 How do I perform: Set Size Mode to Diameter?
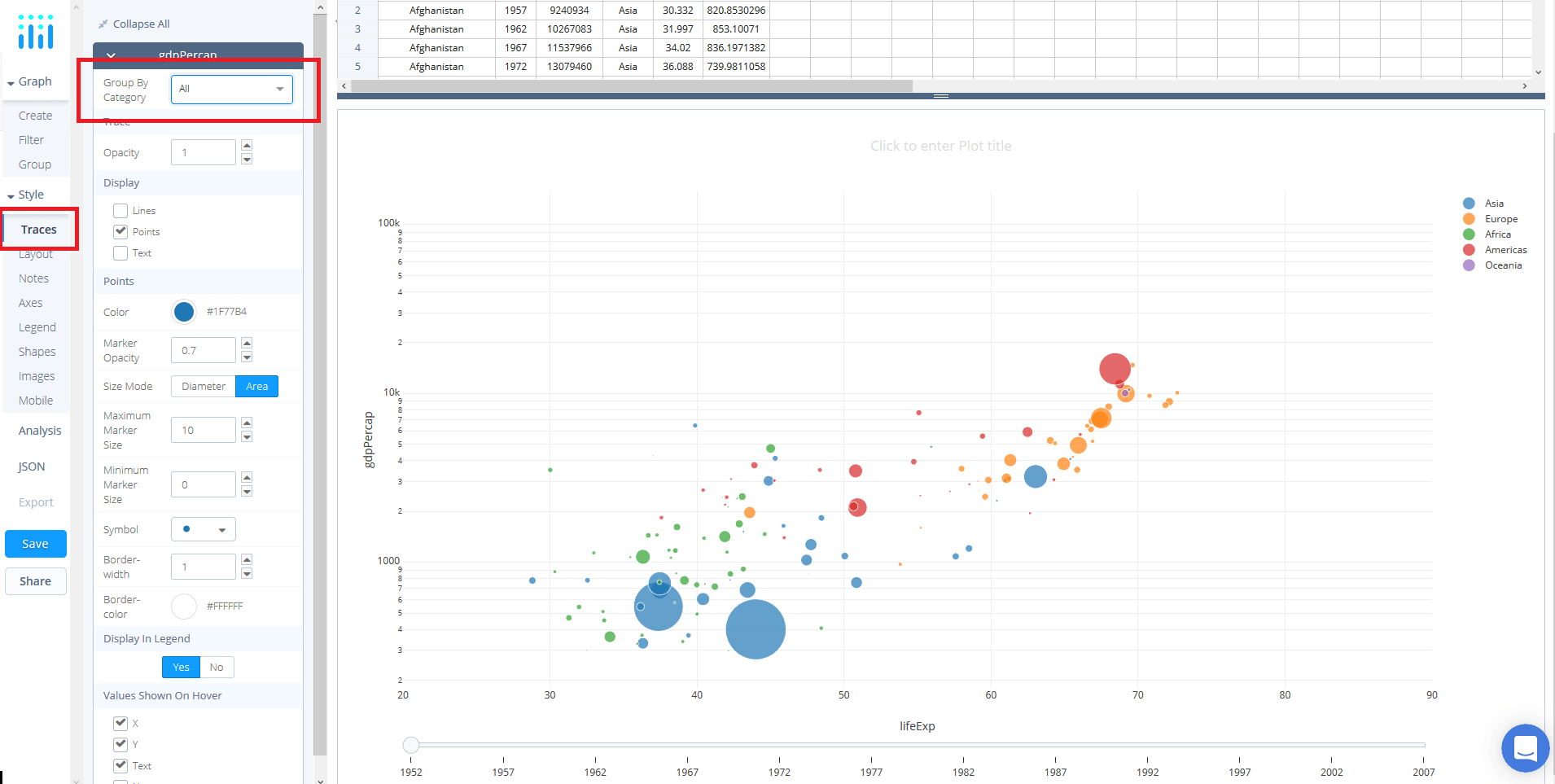coord(204,387)
